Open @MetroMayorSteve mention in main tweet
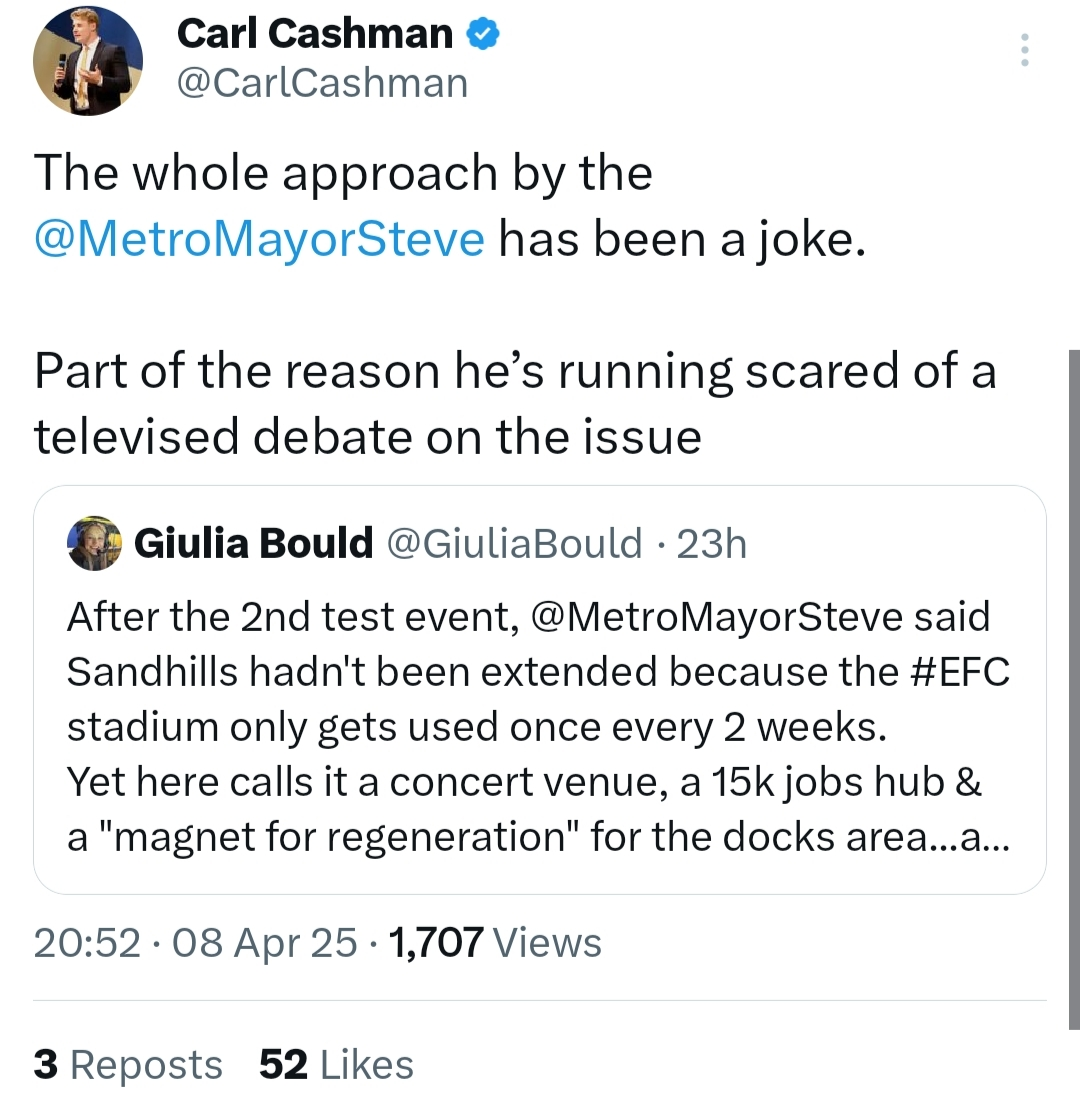This screenshot has width=1080, height=1098. click(x=260, y=240)
